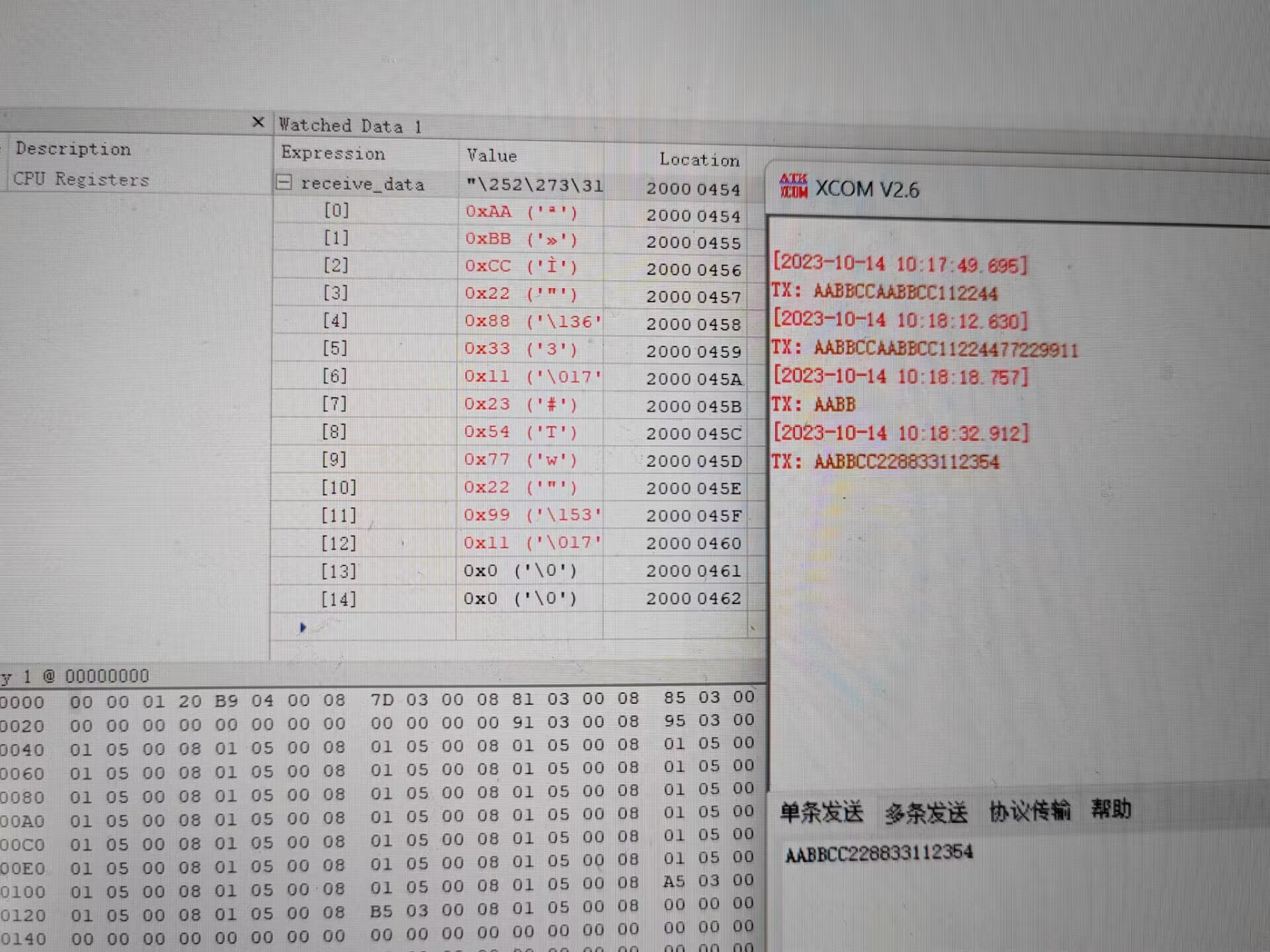
Task: Click the Watched Data 1 panel title
Action: [x=349, y=126]
